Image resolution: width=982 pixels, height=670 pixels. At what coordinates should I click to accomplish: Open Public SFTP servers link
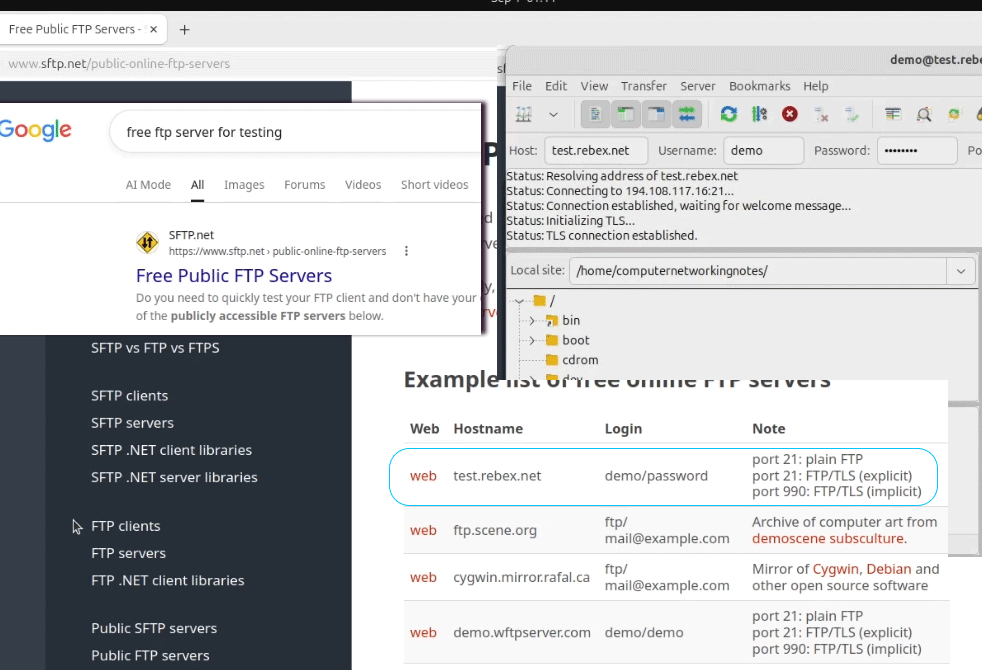154,629
